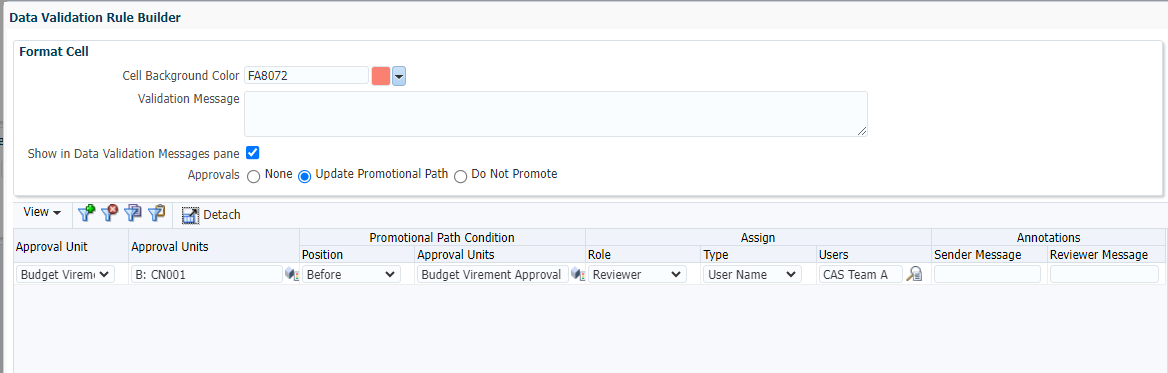Delete condition with red X funnel icon
Viewport: 1168px width, 373px height.
click(x=110, y=214)
